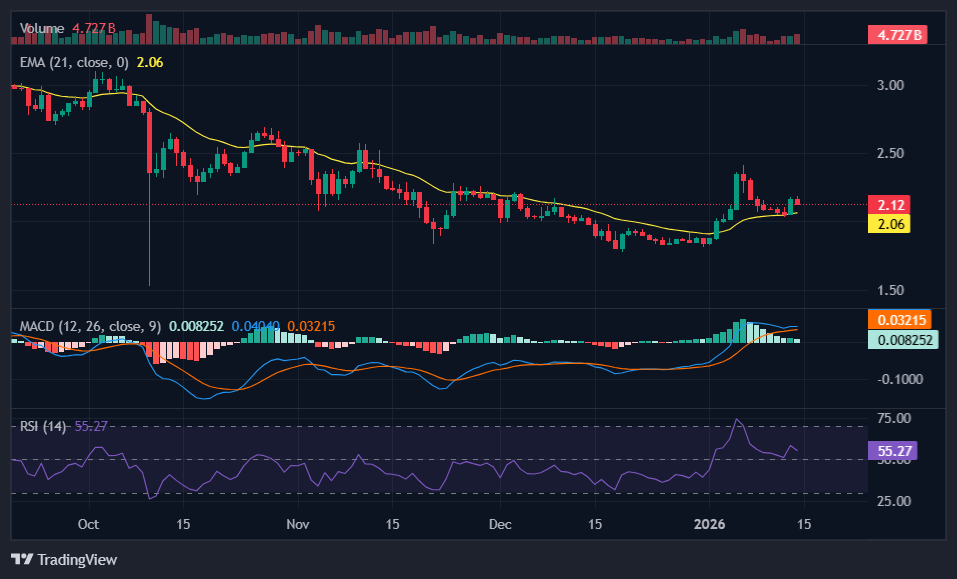Click the red 4.727B volume axis label
Image resolution: width=957 pixels, height=579 pixels.
pyautogui.click(x=896, y=35)
